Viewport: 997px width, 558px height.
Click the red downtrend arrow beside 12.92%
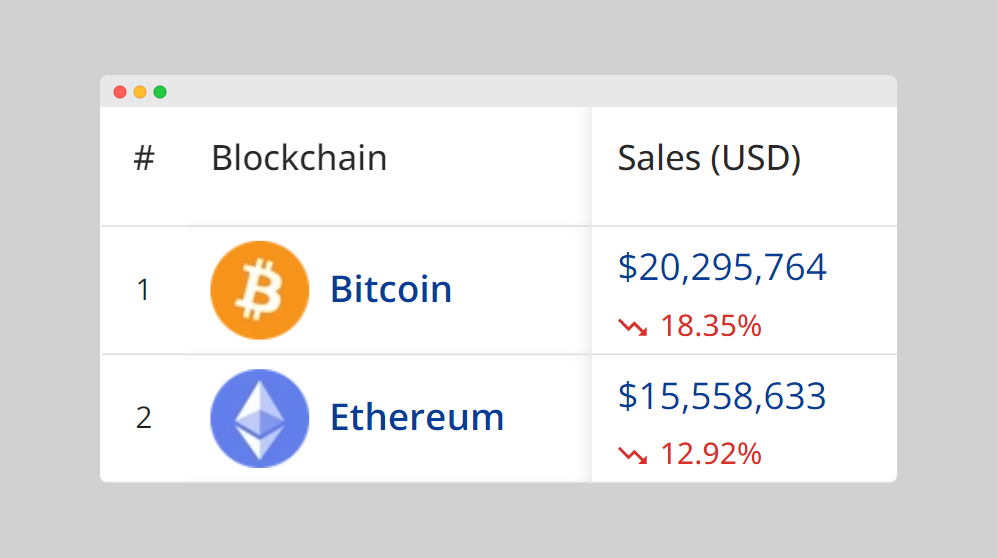pyautogui.click(x=632, y=455)
